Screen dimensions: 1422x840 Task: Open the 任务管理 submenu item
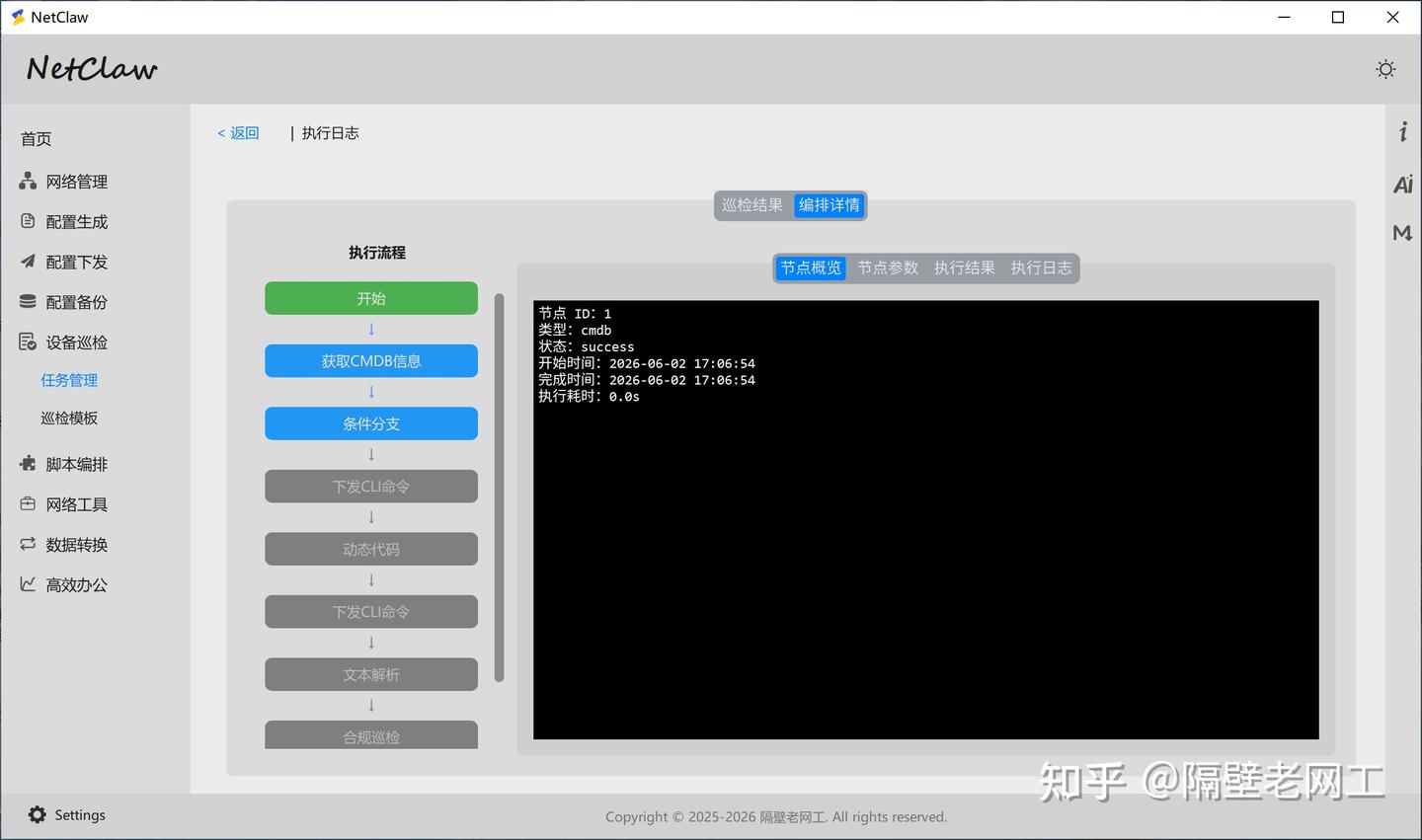pos(69,380)
